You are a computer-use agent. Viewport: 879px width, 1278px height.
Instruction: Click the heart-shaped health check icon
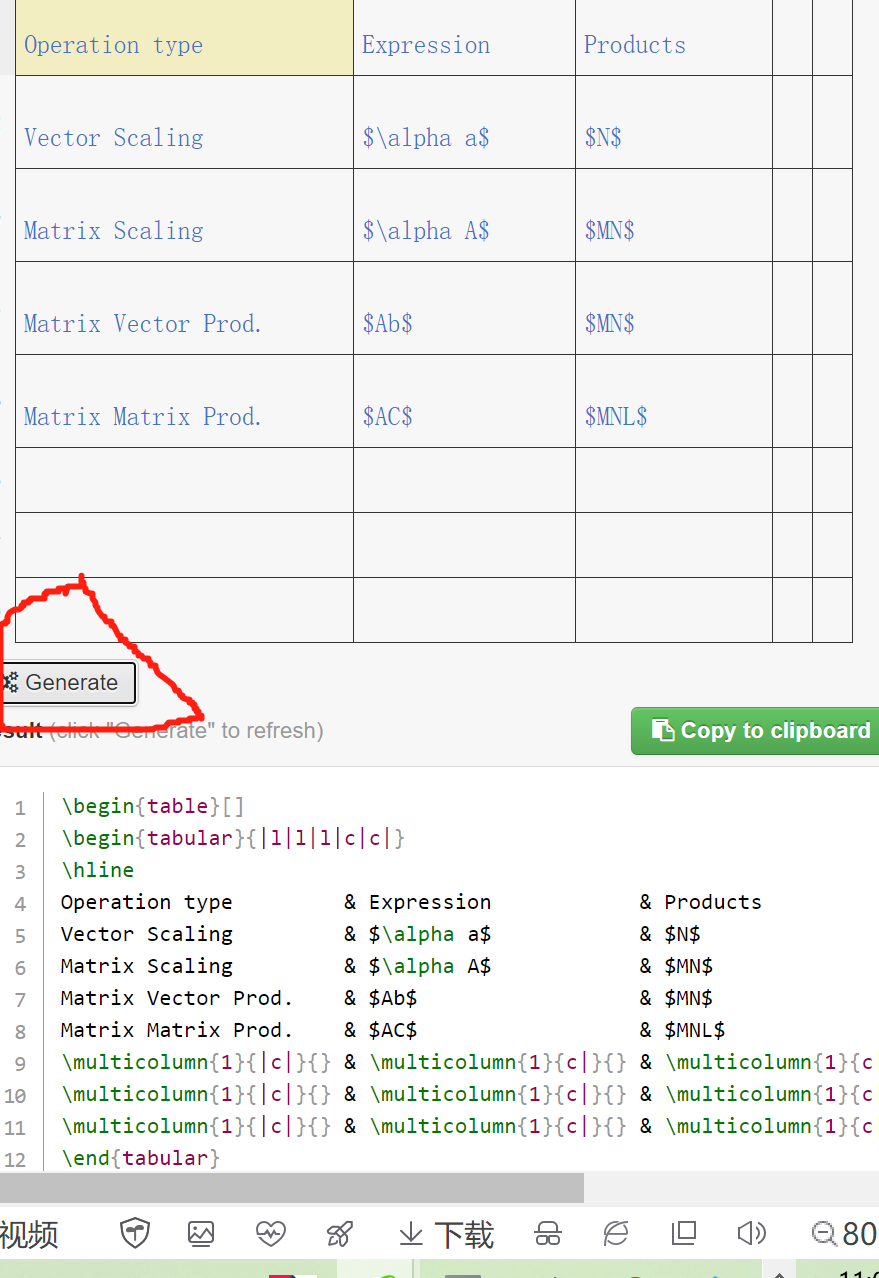pyautogui.click(x=270, y=1234)
